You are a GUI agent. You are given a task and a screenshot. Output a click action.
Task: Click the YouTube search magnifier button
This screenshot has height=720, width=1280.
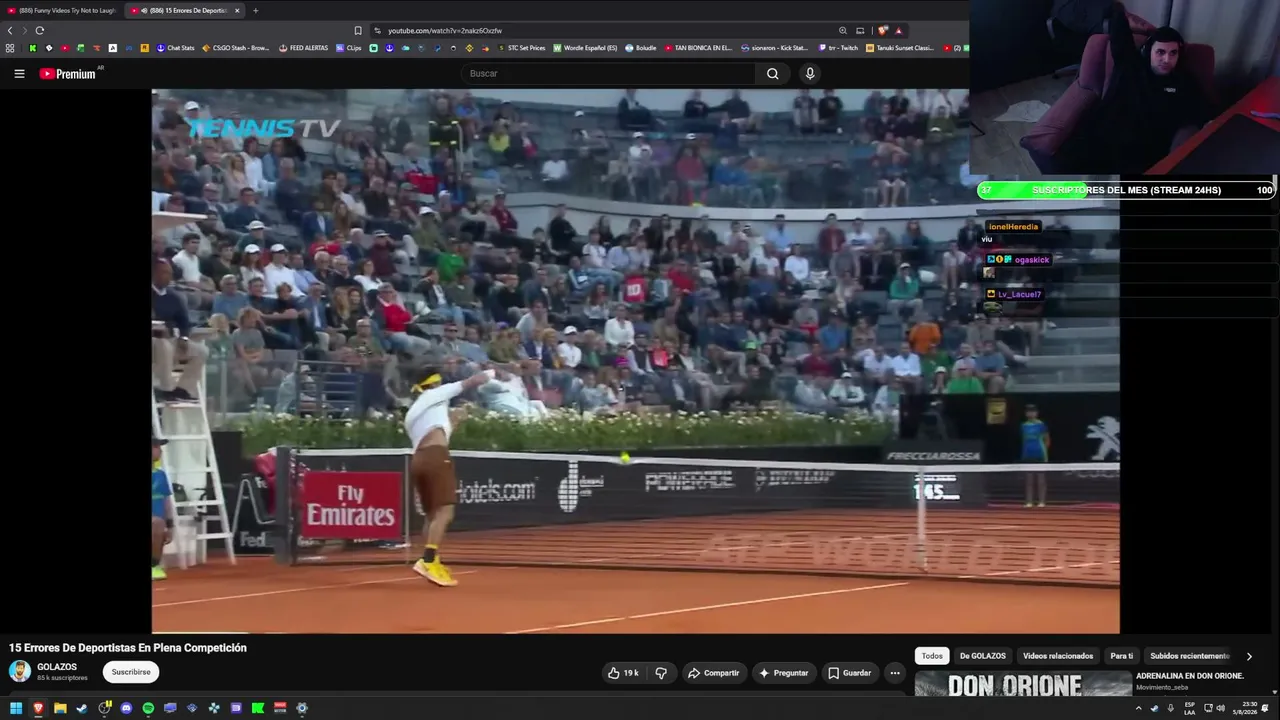[772, 73]
